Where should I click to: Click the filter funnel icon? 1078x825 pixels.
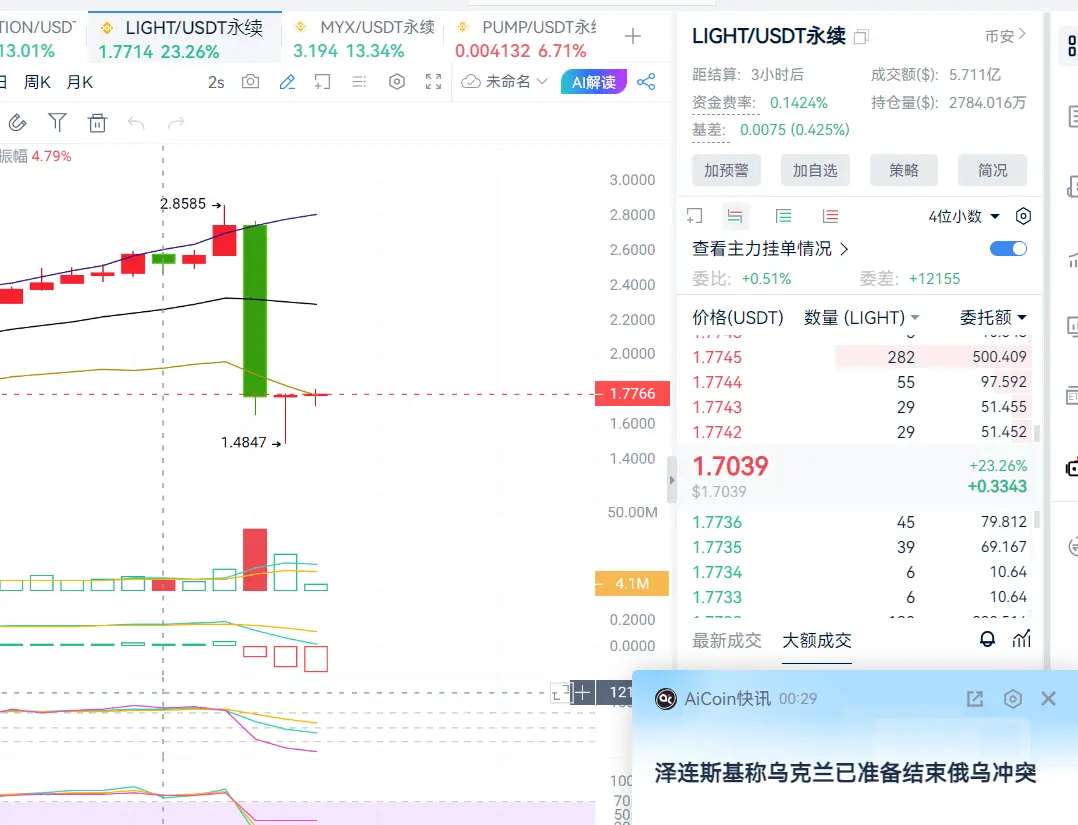coord(57,122)
